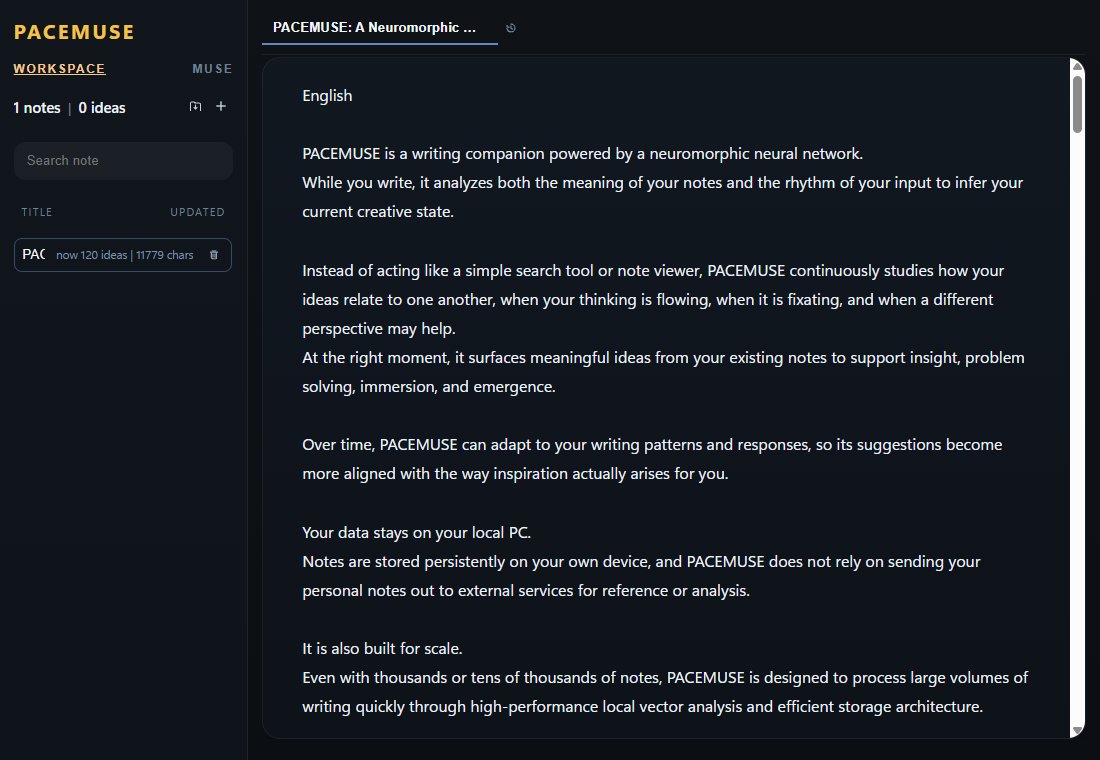This screenshot has width=1100, height=760.
Task: Sort notes by the UPDATED column header
Action: [x=197, y=212]
